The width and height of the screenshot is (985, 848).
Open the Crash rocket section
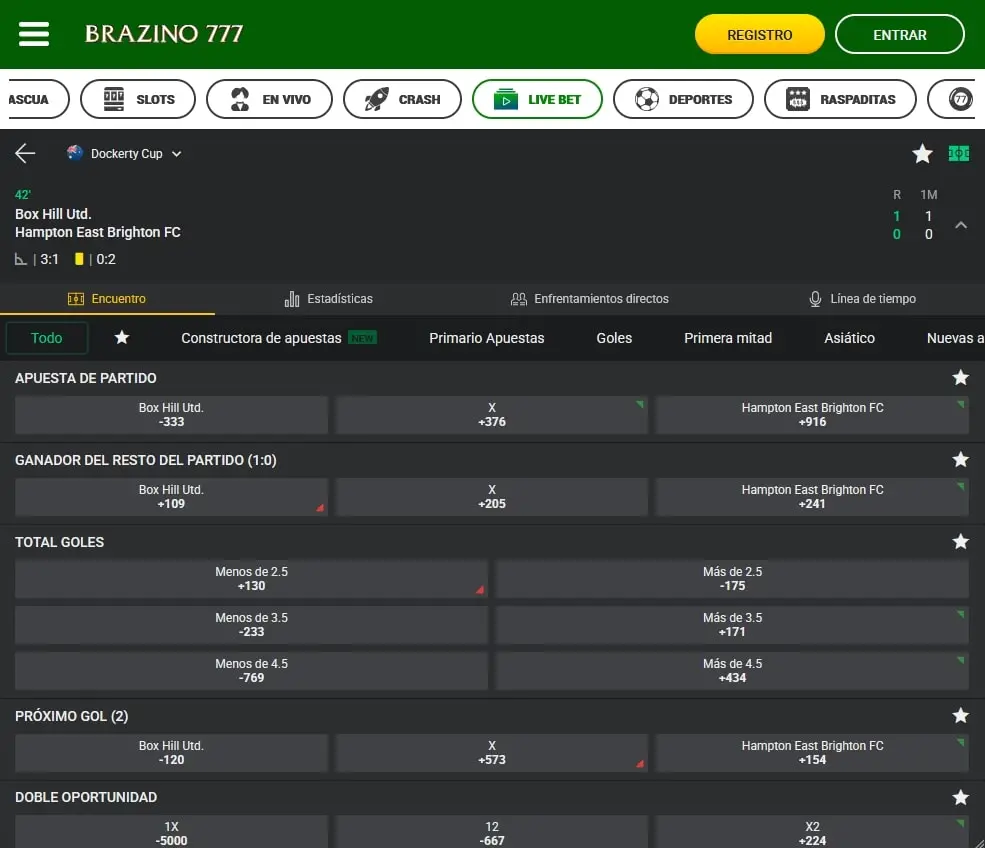(401, 99)
